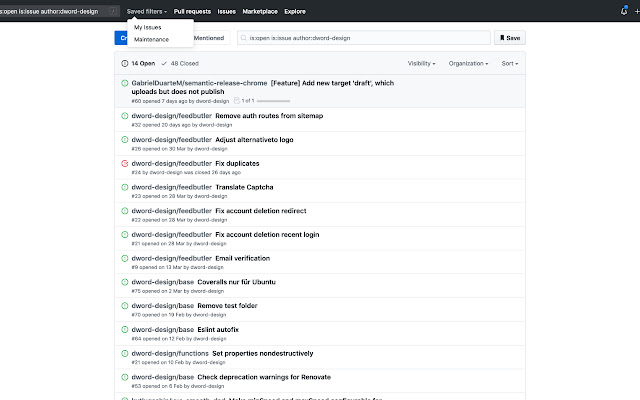Click closed-issue icon beside Fix duplicates
Screen dimensions: 640x400
pos(125,162)
